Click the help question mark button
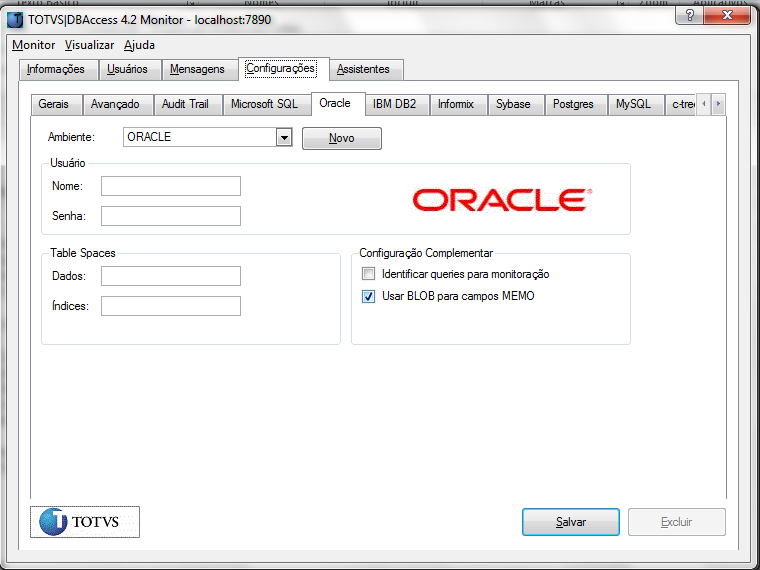 pos(689,16)
